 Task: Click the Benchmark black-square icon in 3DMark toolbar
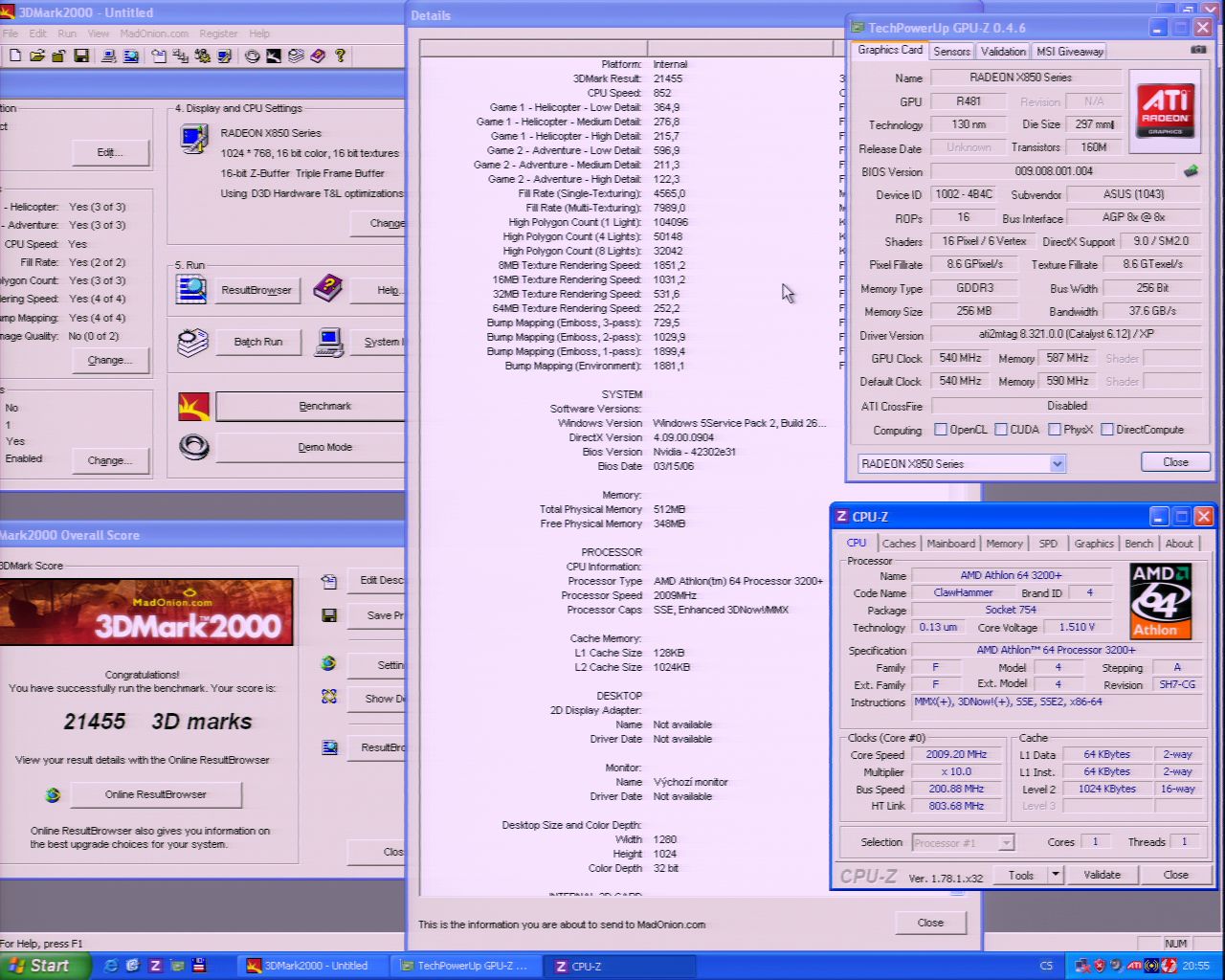[x=275, y=56]
